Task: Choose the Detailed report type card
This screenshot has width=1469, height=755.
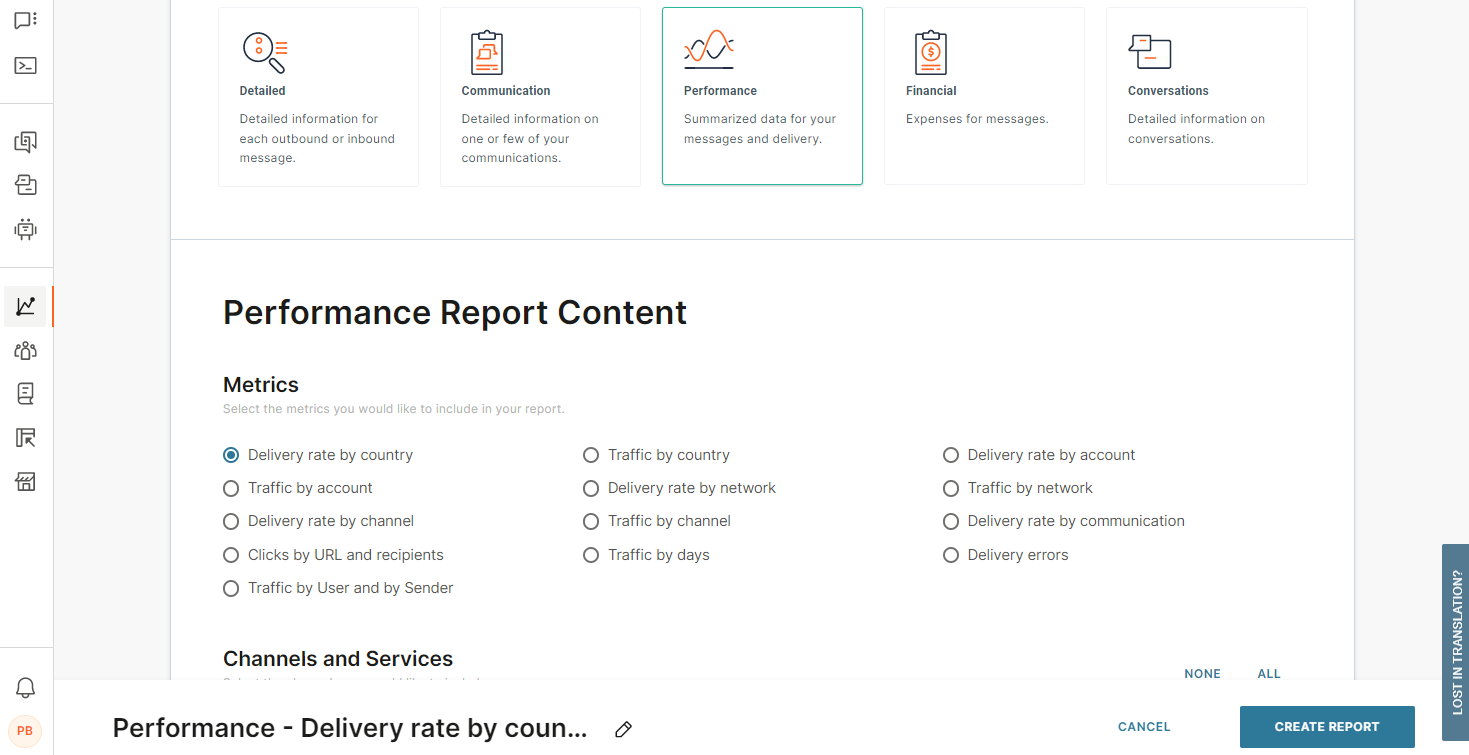Action: [x=318, y=96]
